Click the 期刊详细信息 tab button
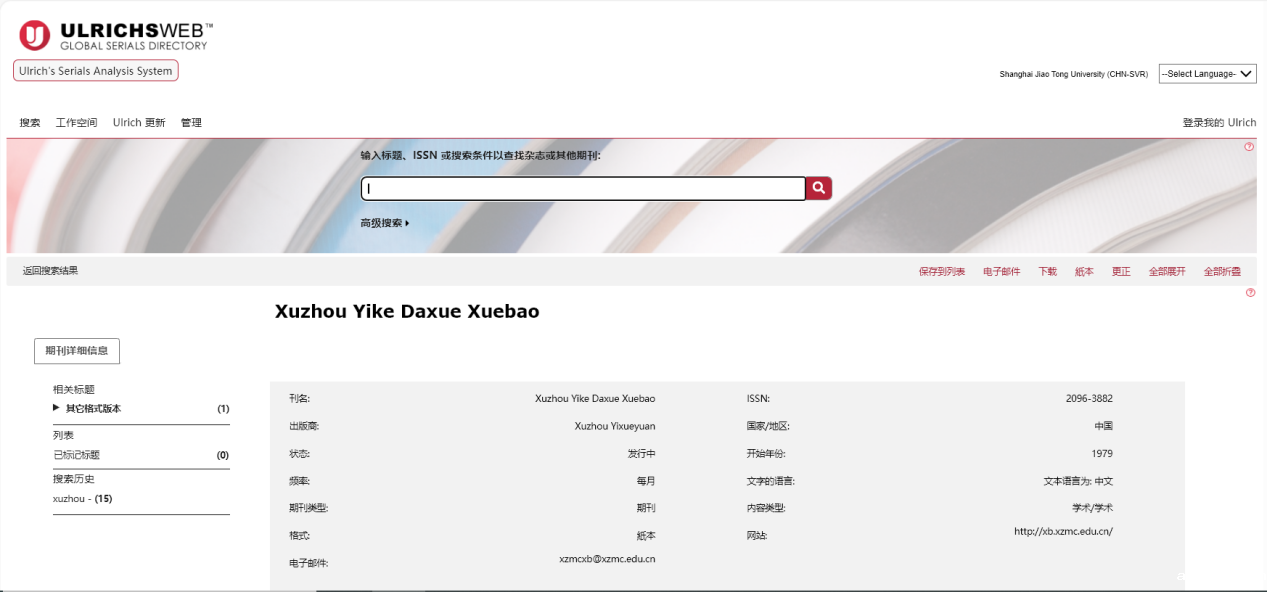 pyautogui.click(x=77, y=351)
